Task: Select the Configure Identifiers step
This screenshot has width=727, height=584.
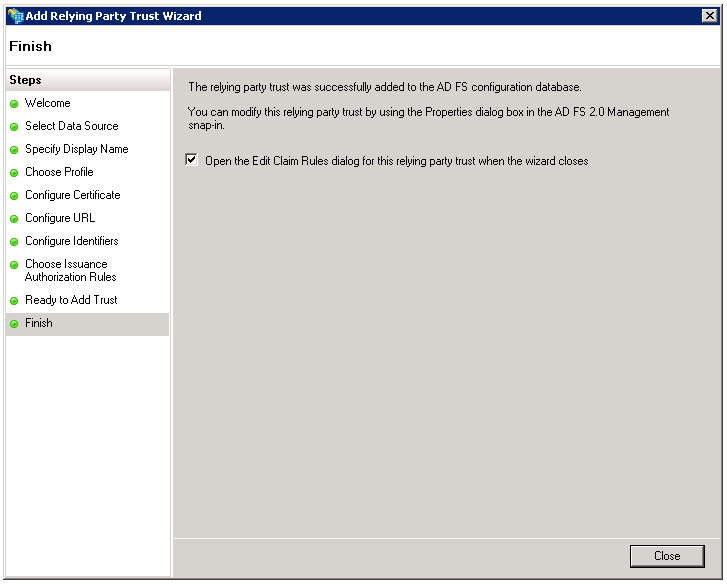Action: coord(71,241)
